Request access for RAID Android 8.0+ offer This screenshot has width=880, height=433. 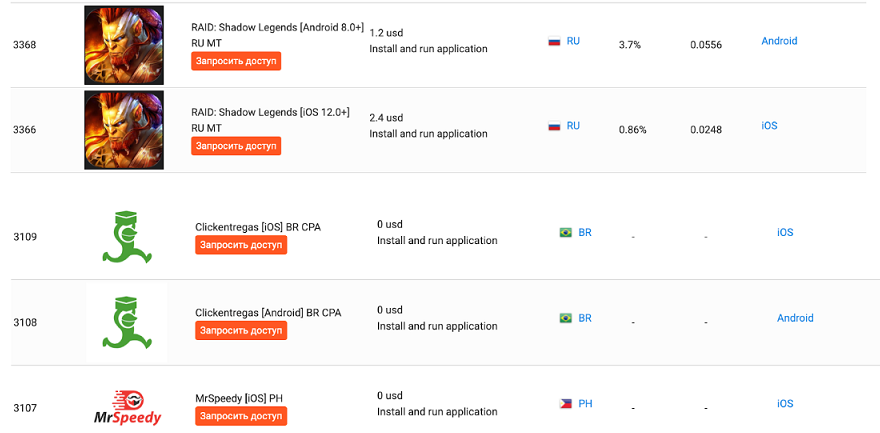[x=236, y=61]
